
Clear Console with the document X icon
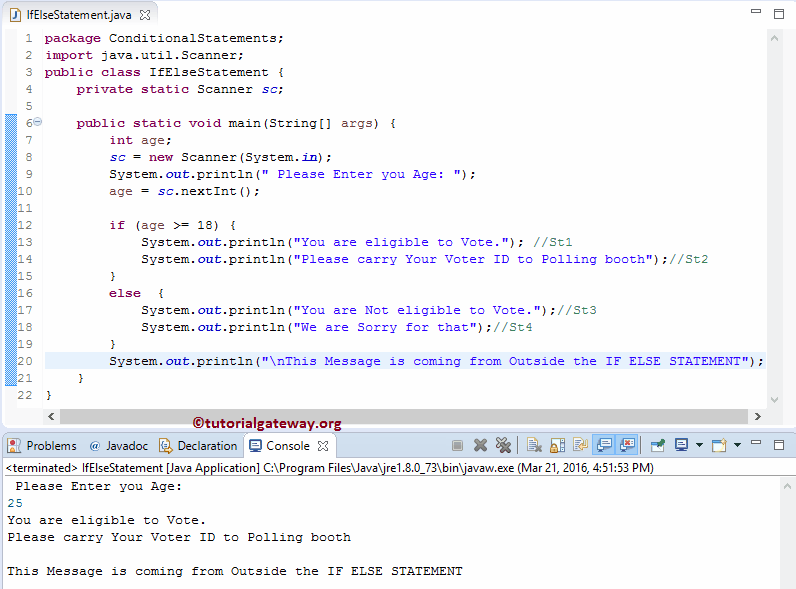pyautogui.click(x=534, y=445)
